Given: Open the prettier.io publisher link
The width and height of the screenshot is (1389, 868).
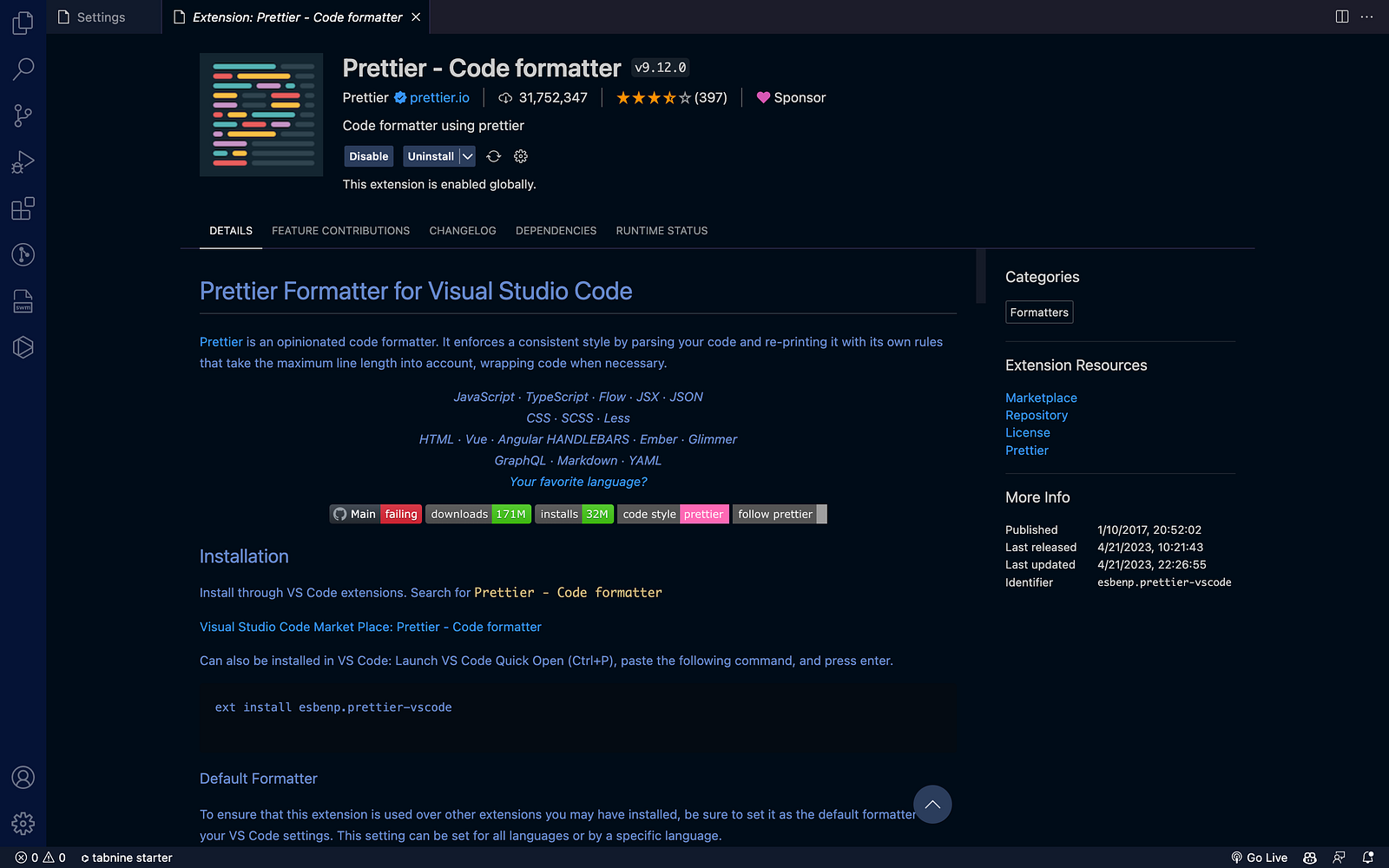Looking at the screenshot, I should tap(439, 98).
